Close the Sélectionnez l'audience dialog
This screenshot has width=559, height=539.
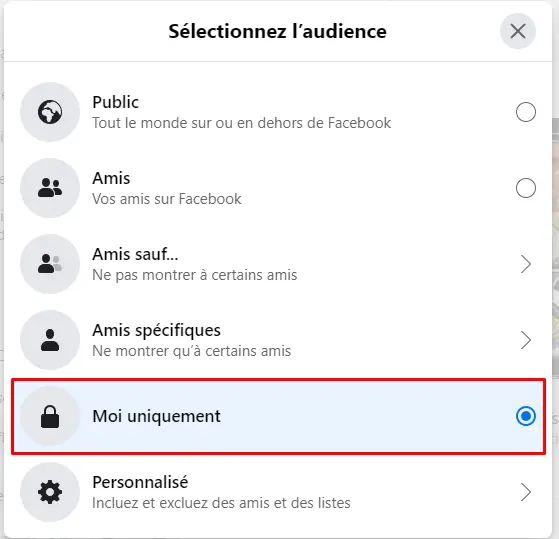[x=518, y=31]
